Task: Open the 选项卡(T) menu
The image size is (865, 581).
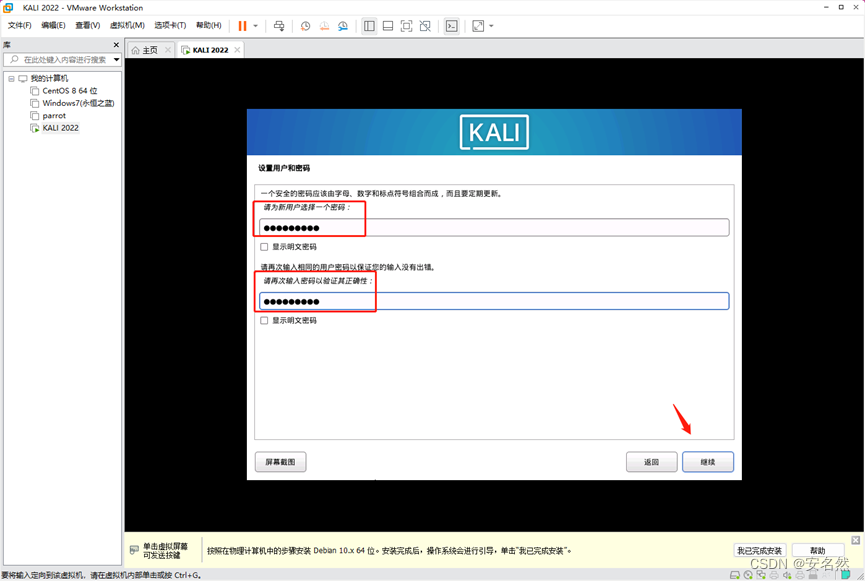Action: pos(170,25)
